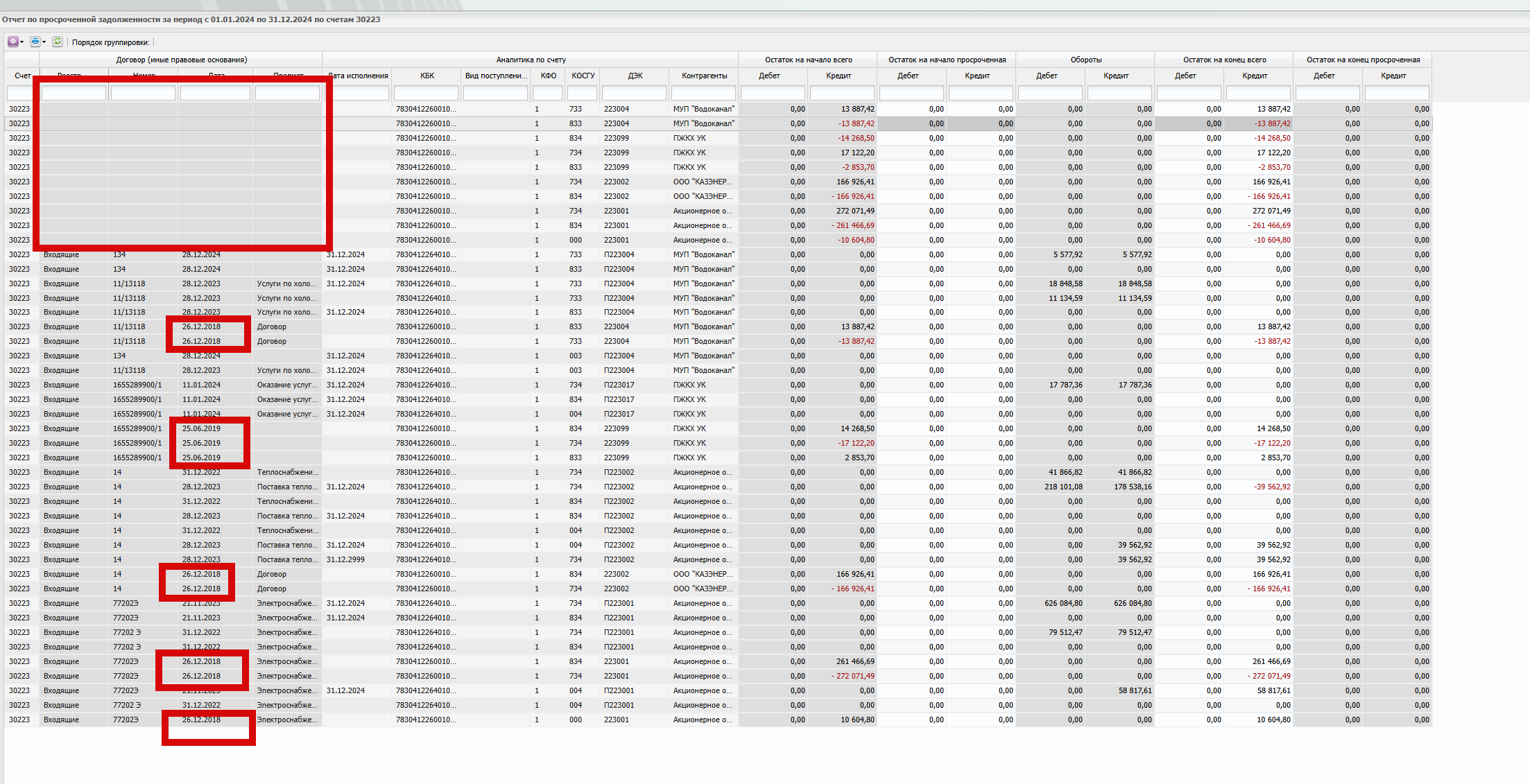Focus the filter field under ДЭК
Image resolution: width=1530 pixels, height=784 pixels.
pyautogui.click(x=634, y=93)
